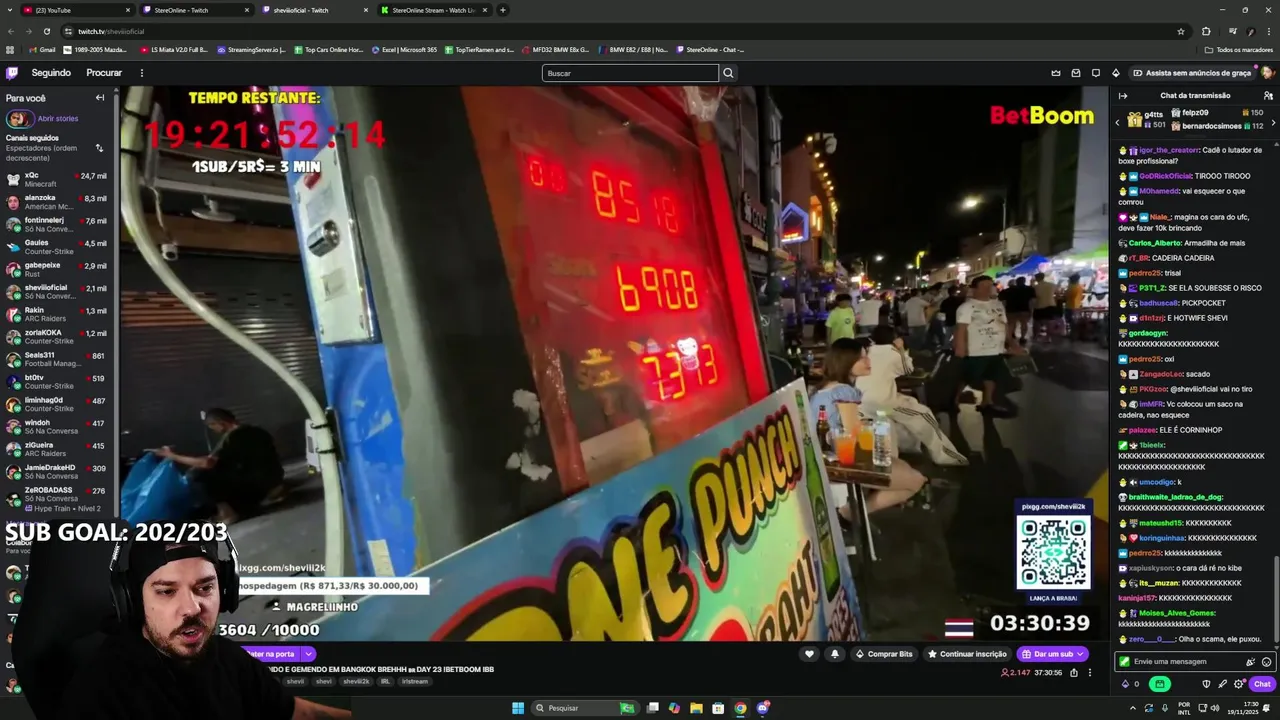Open zorlaKOKA channel in the sidebar
1280x720 pixels.
pos(58,337)
